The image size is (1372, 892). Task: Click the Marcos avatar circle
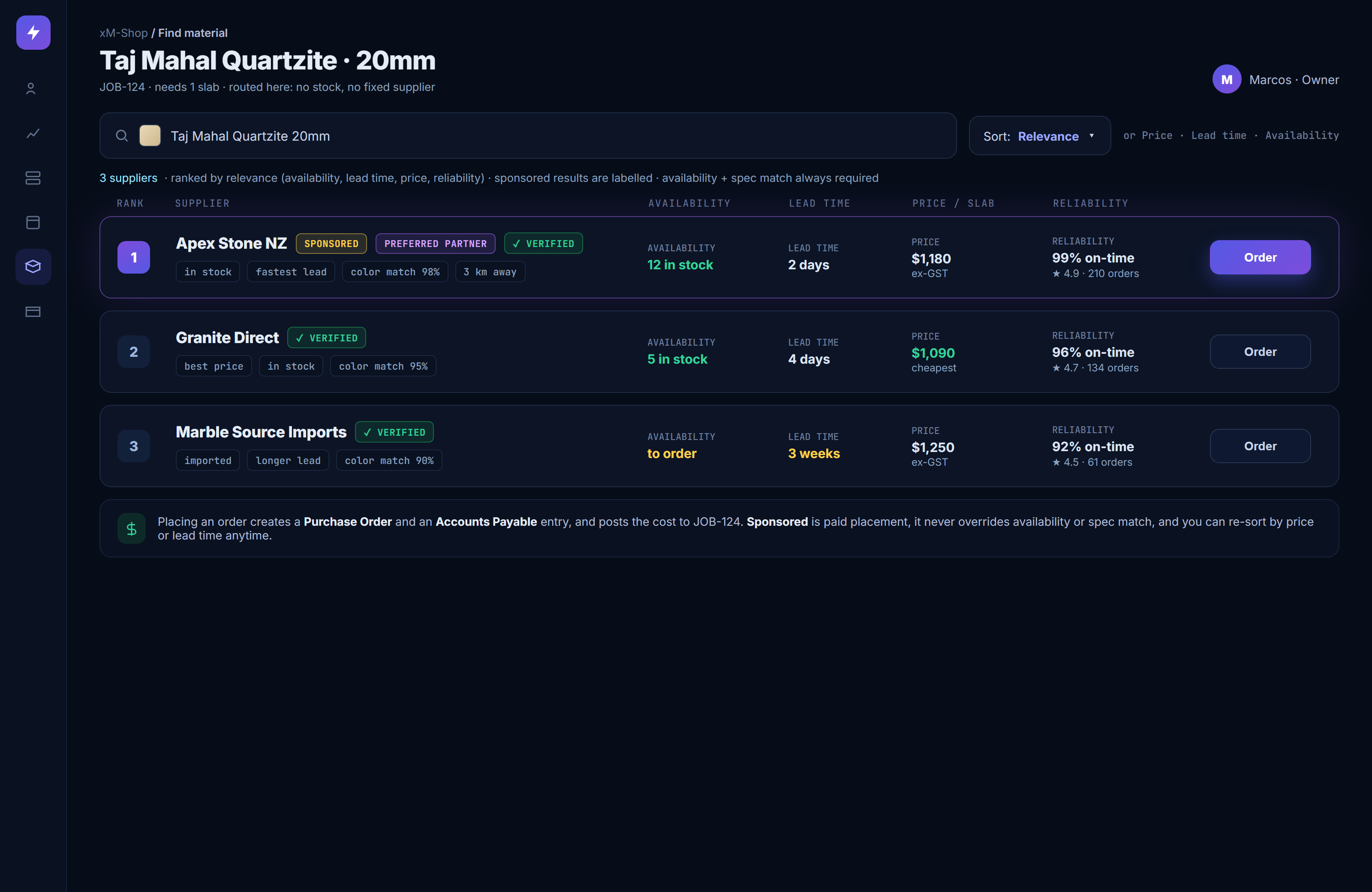tap(1227, 79)
